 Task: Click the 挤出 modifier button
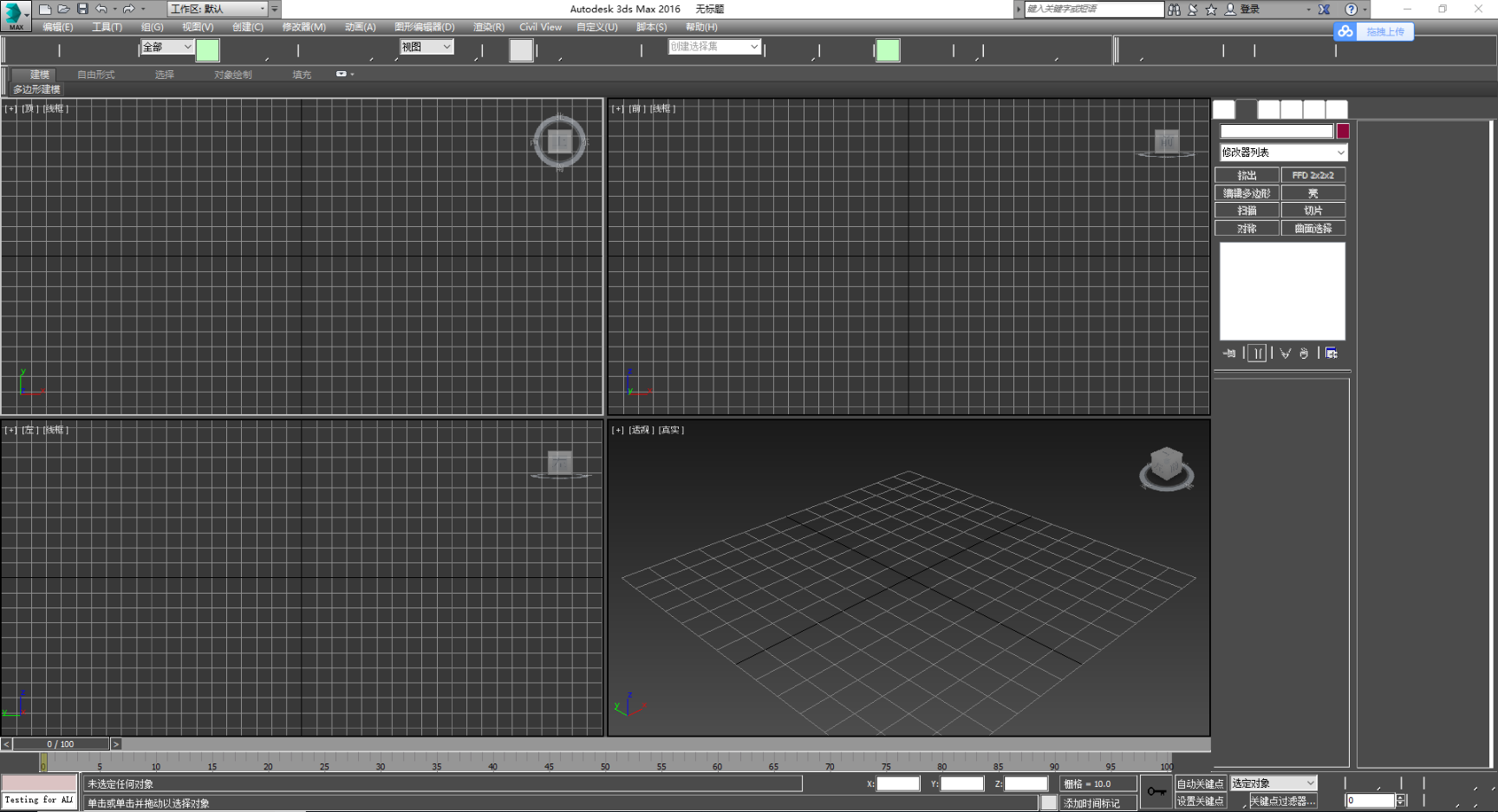pyautogui.click(x=1247, y=175)
